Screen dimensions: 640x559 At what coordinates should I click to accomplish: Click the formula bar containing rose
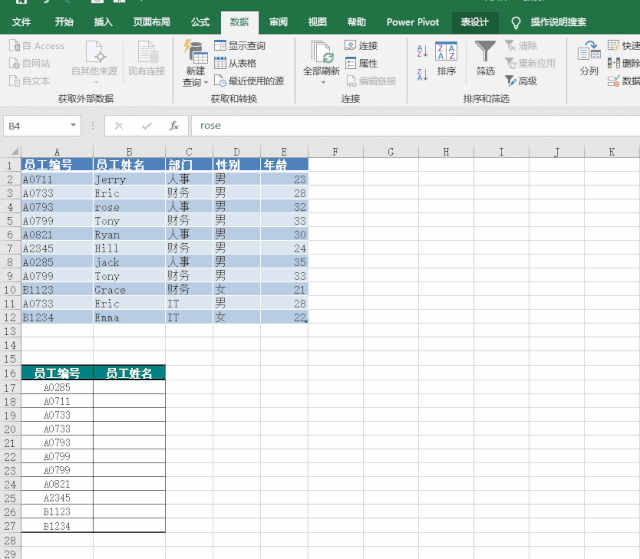416,126
